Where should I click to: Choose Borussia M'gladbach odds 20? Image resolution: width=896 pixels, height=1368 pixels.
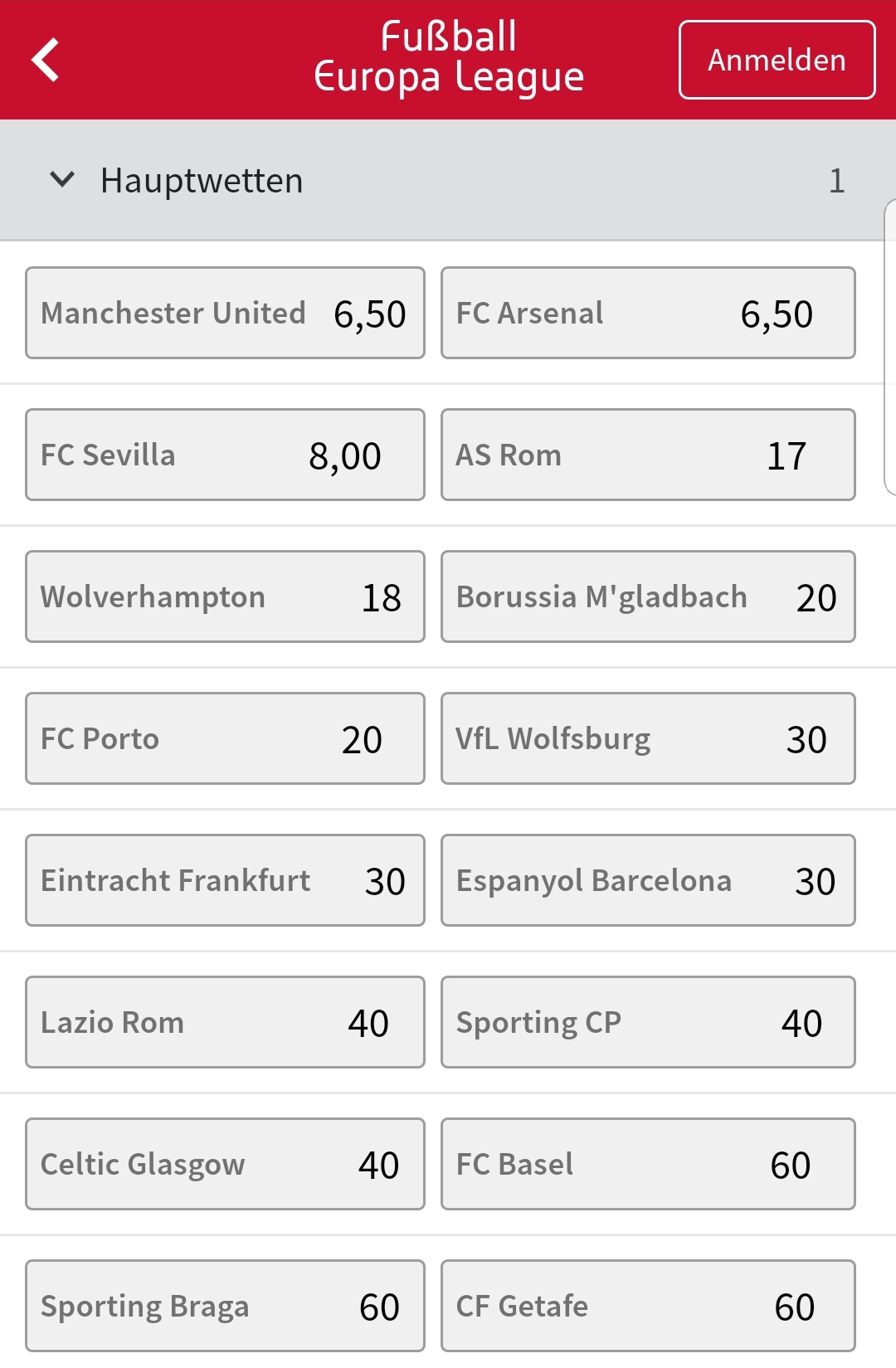pyautogui.click(x=648, y=596)
